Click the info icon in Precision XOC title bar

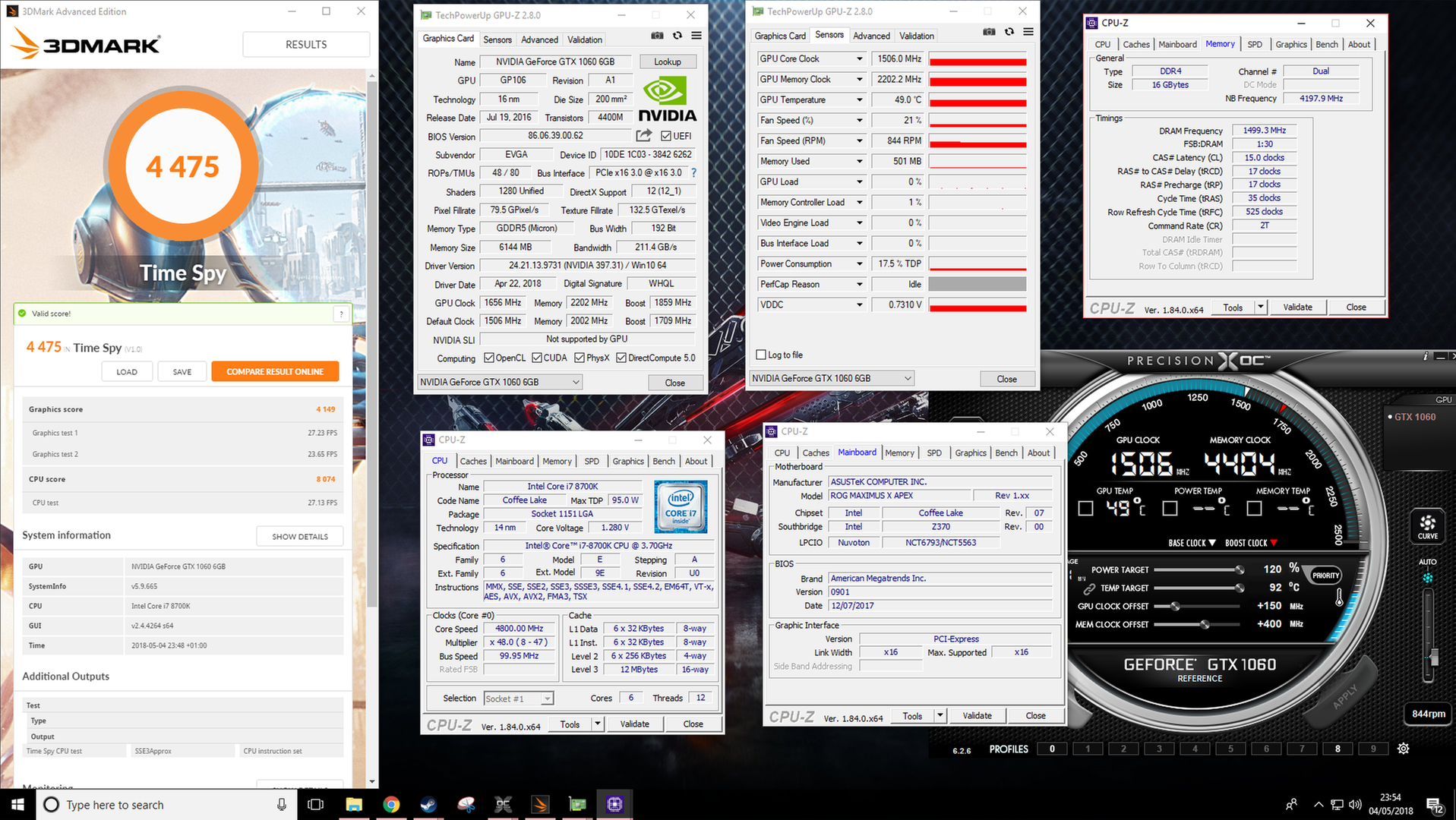pos(1425,356)
